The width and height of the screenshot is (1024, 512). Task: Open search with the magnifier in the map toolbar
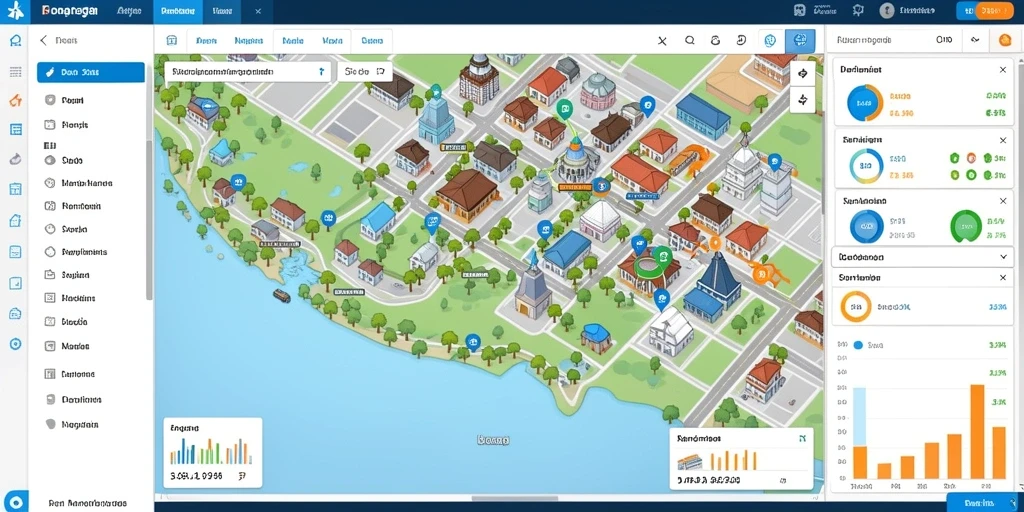[x=690, y=40]
